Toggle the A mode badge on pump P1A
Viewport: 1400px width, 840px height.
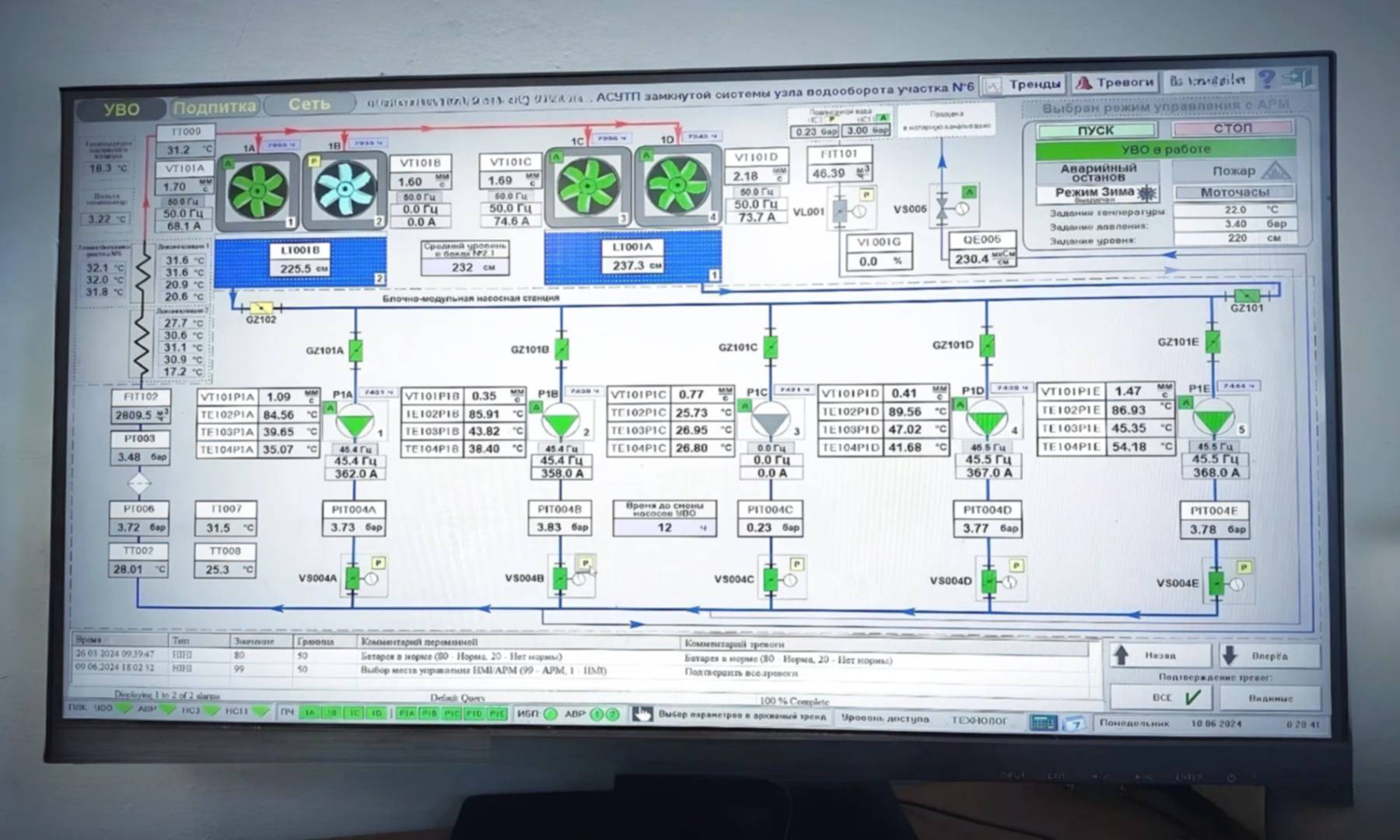pyautogui.click(x=330, y=408)
